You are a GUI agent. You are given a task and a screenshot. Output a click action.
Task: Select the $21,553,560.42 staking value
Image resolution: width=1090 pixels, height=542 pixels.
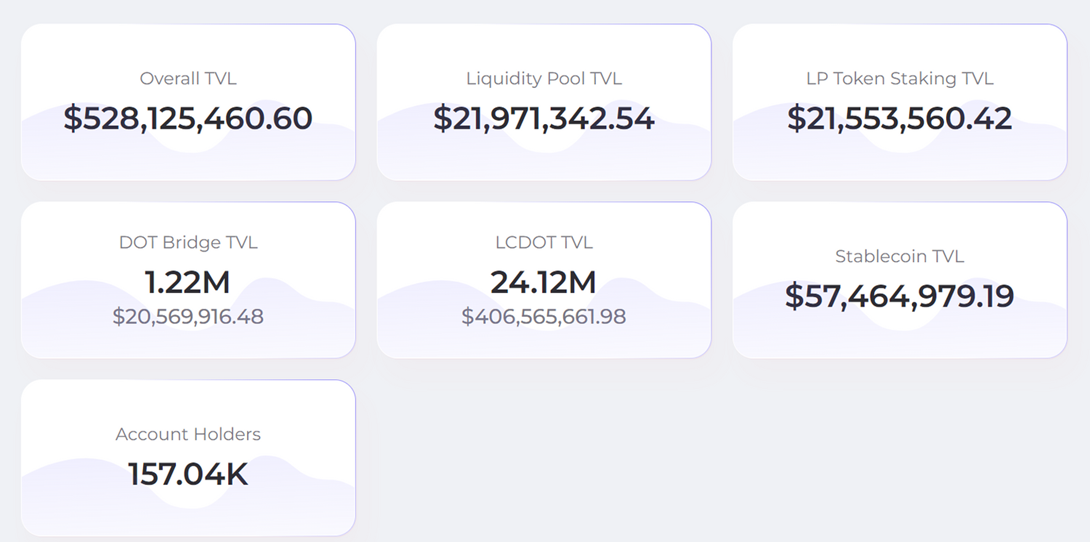click(x=900, y=118)
